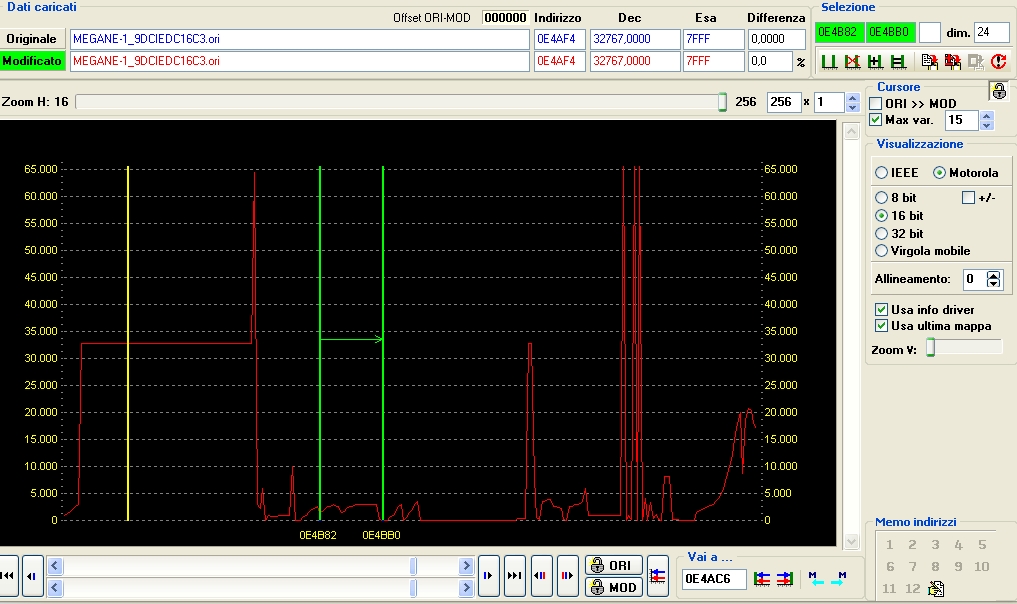Select the Virgola mobile radio option
The height and width of the screenshot is (604, 1017).
[881, 250]
